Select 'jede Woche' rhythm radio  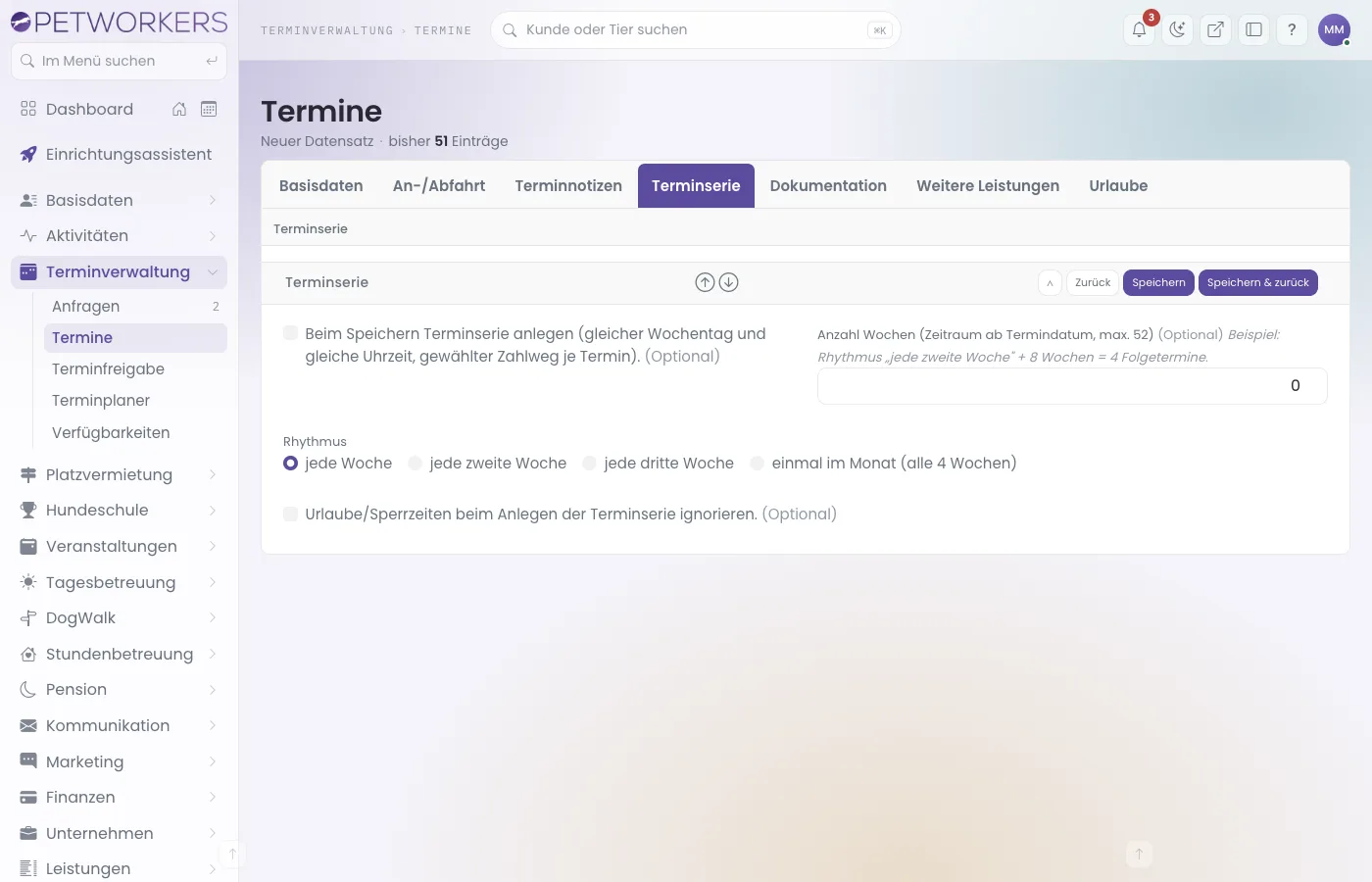click(290, 463)
